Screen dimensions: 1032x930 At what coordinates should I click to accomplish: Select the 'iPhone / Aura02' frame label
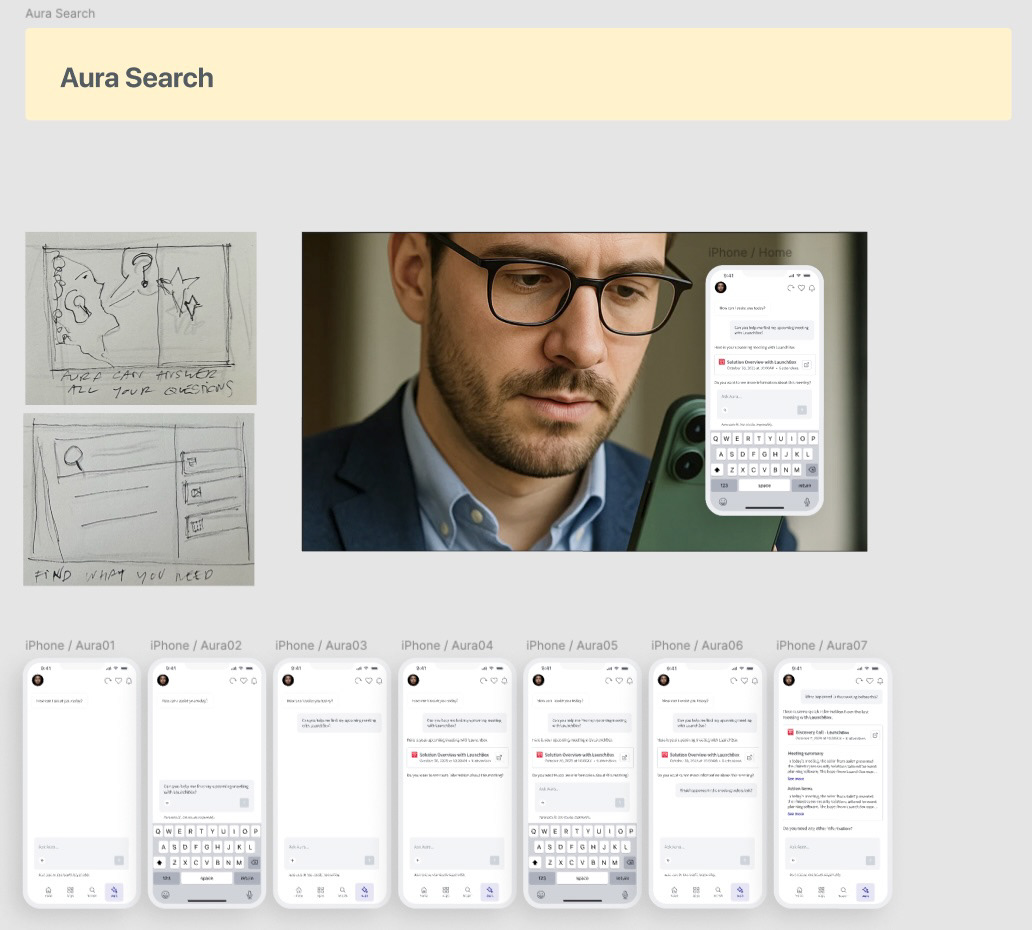coord(195,646)
